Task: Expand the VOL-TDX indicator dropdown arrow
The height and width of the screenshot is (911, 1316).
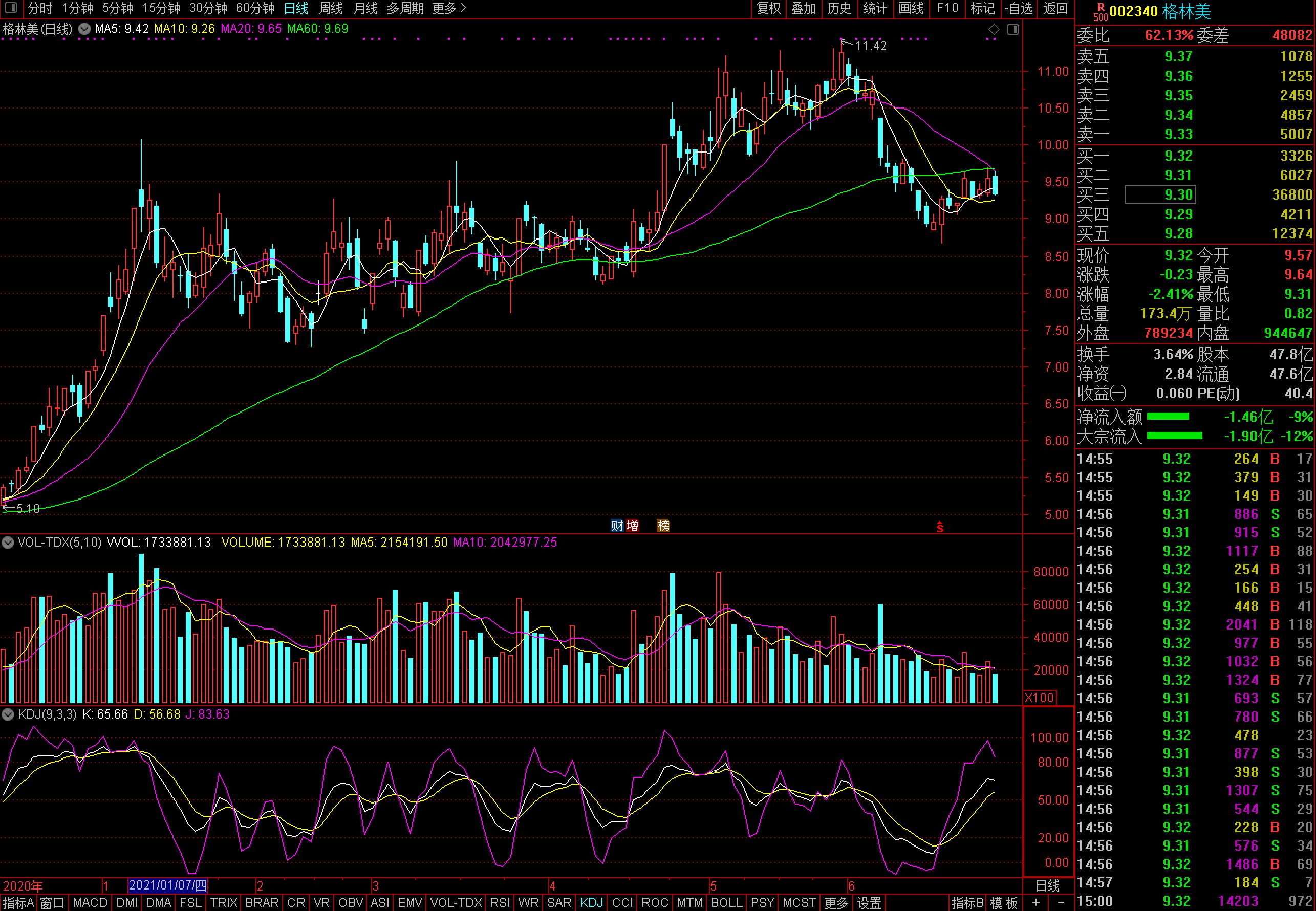Action: [x=8, y=543]
